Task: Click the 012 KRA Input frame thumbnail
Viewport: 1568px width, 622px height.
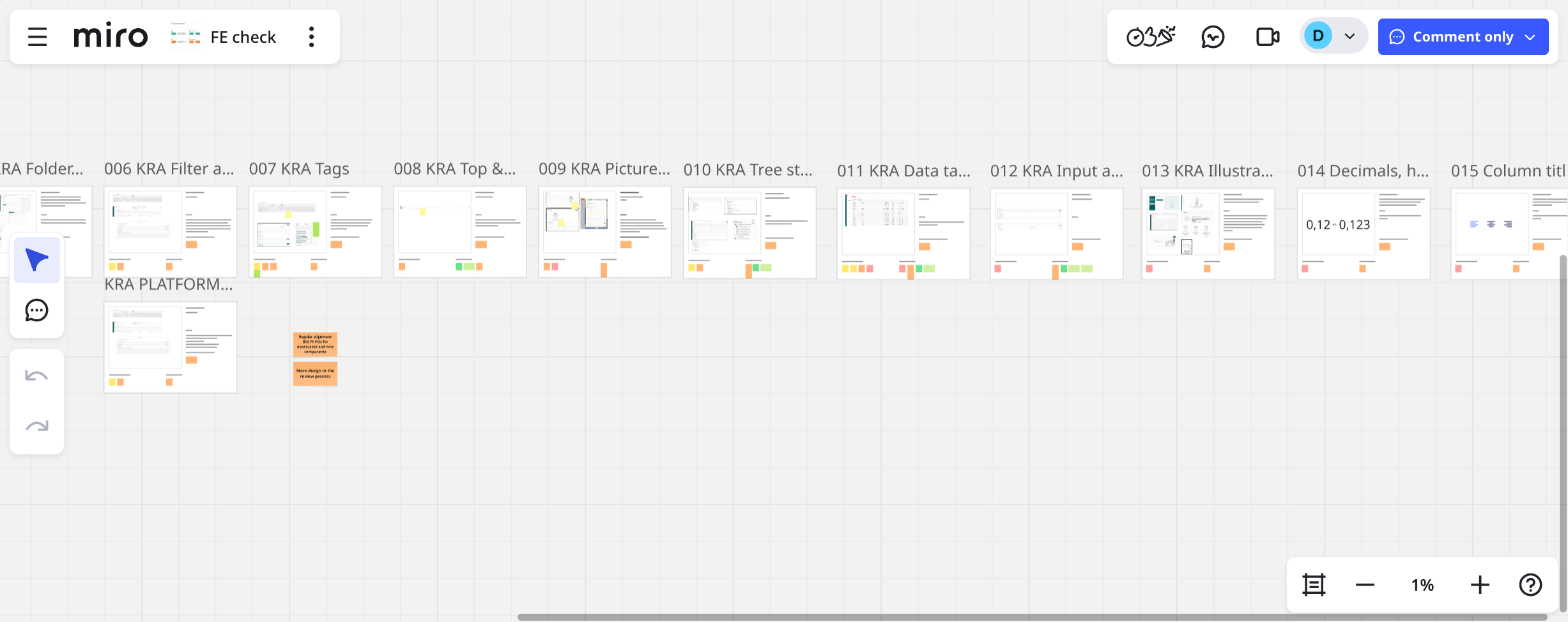Action: coord(1056,234)
